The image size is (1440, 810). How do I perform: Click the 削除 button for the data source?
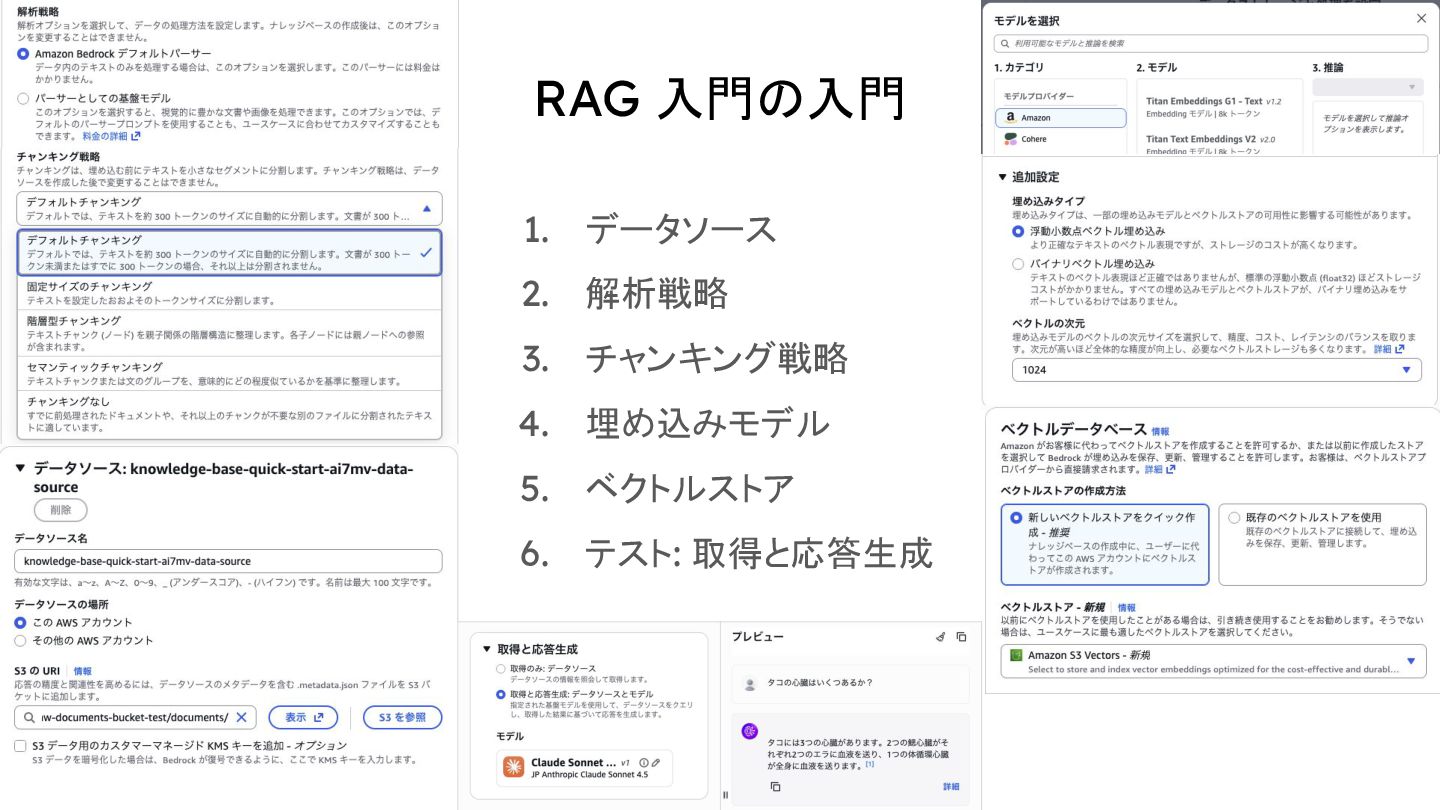click(x=60, y=510)
